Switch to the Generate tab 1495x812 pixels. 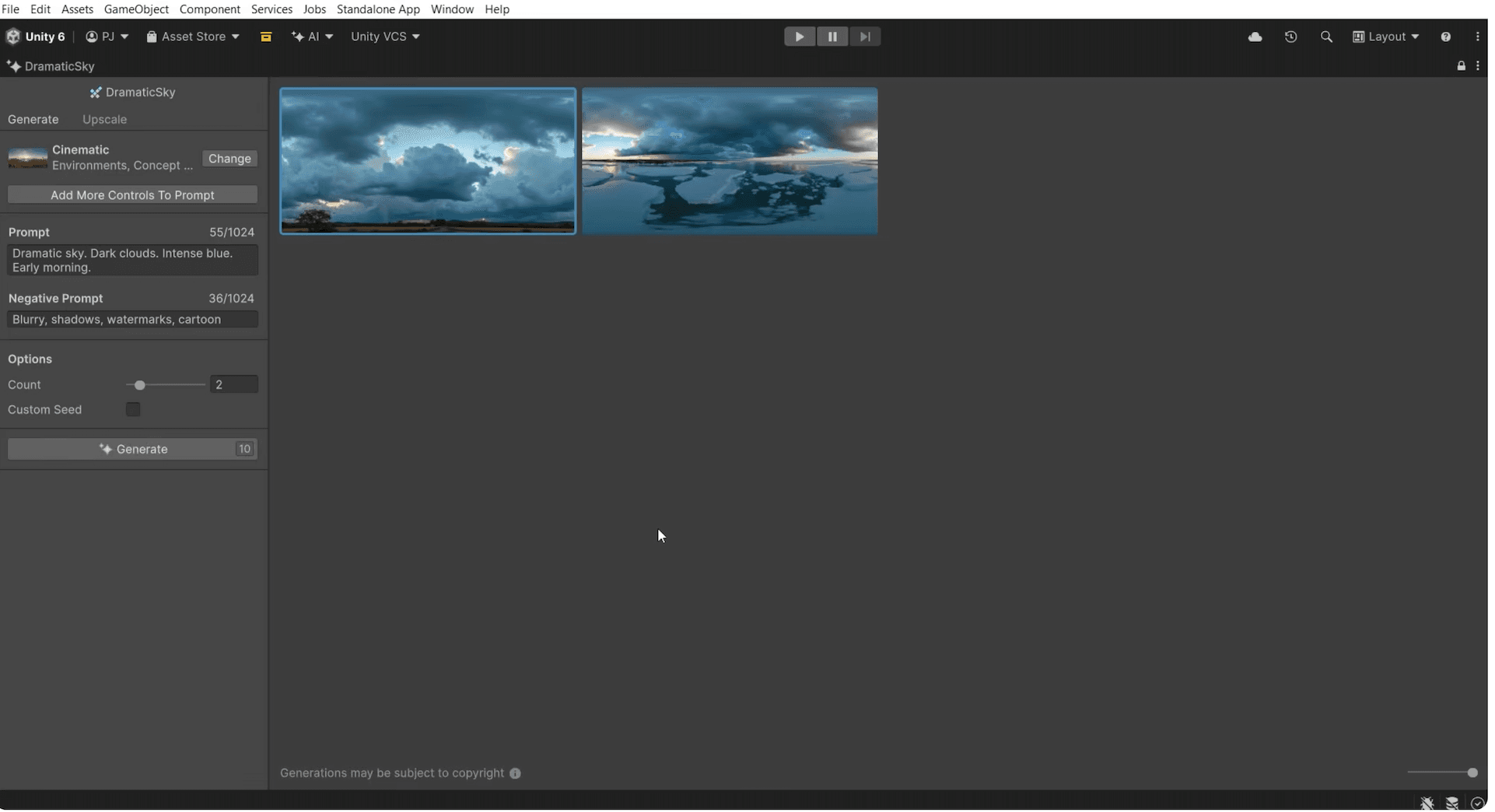(x=33, y=120)
